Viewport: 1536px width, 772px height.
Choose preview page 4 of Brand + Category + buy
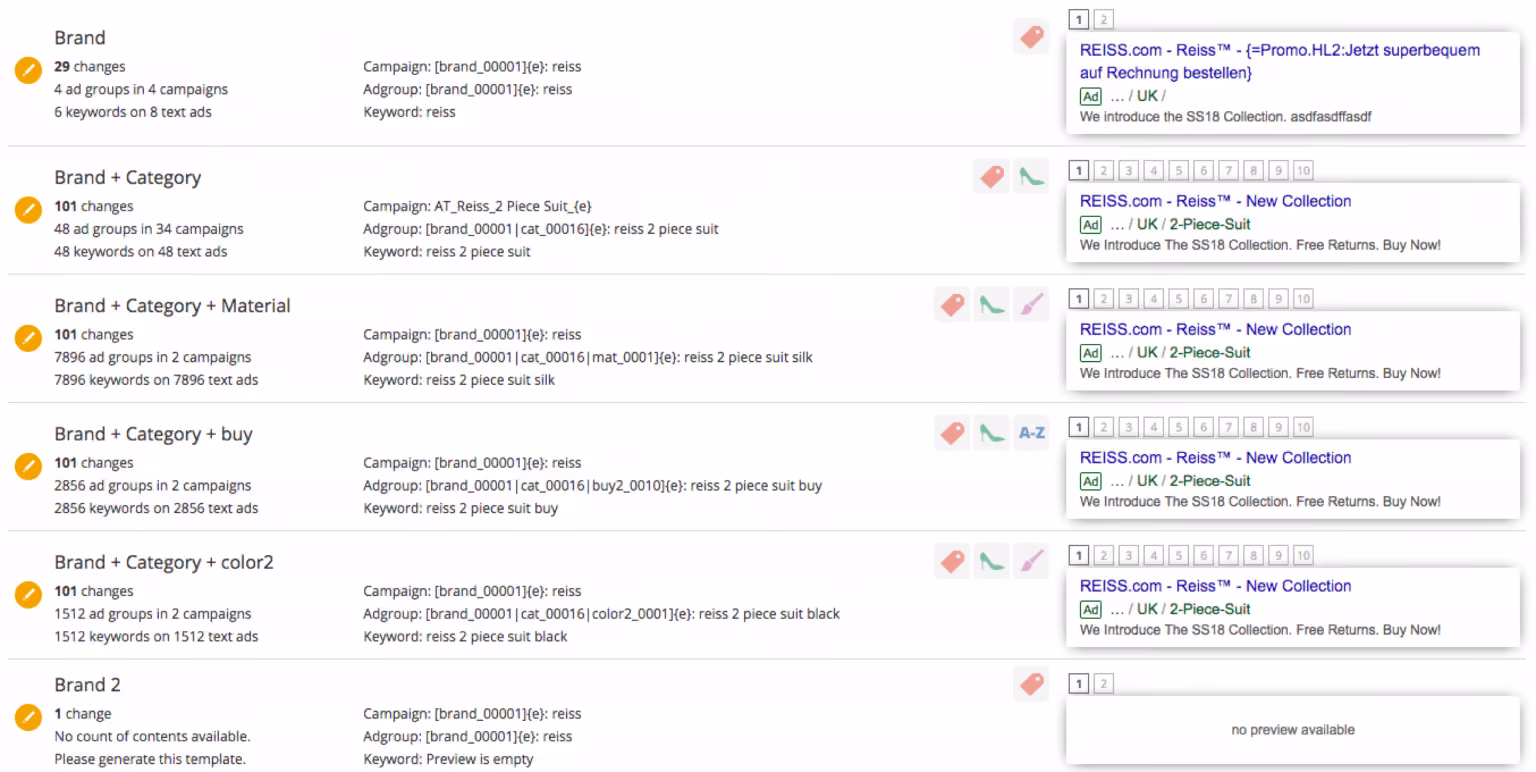(1153, 427)
